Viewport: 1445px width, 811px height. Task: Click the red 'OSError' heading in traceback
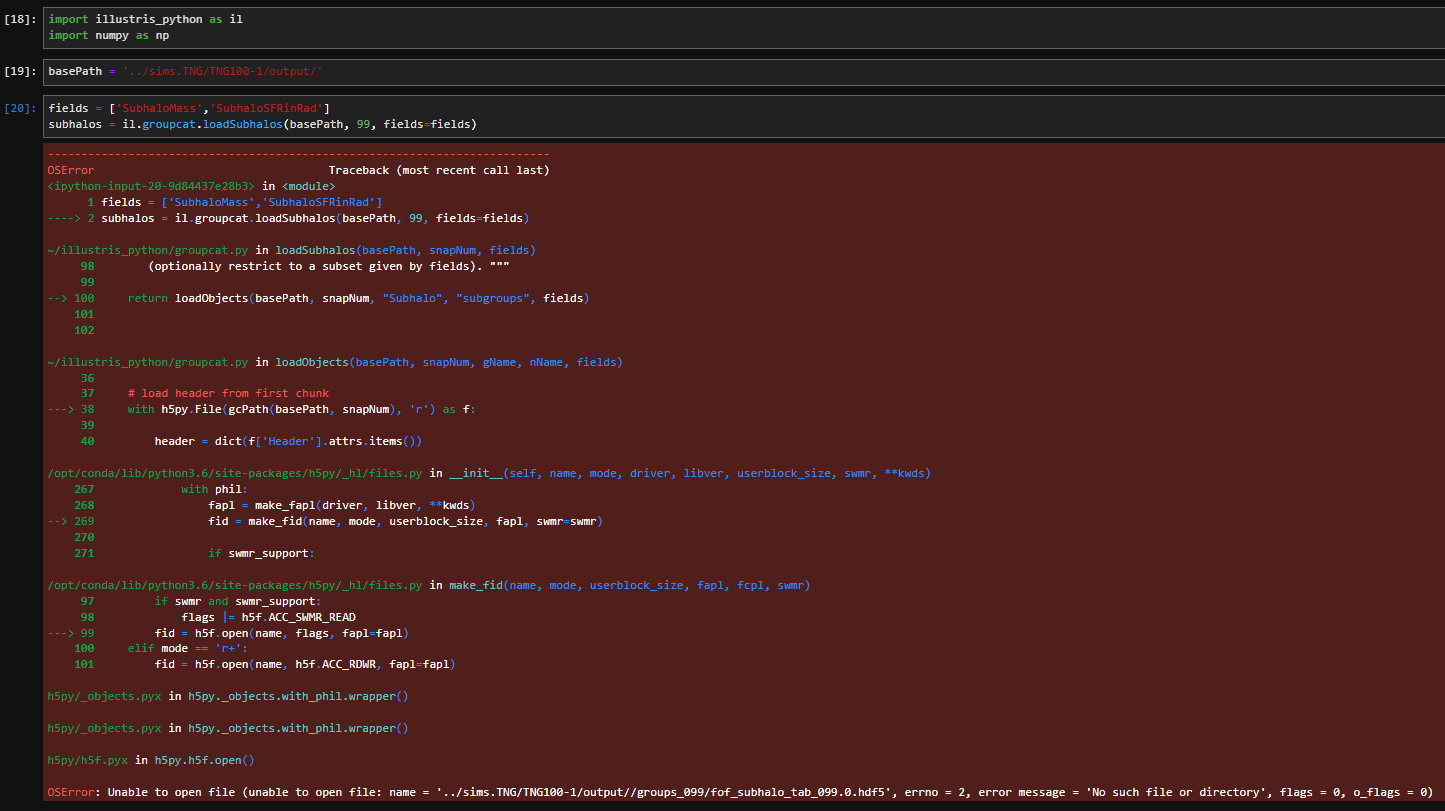(x=70, y=170)
